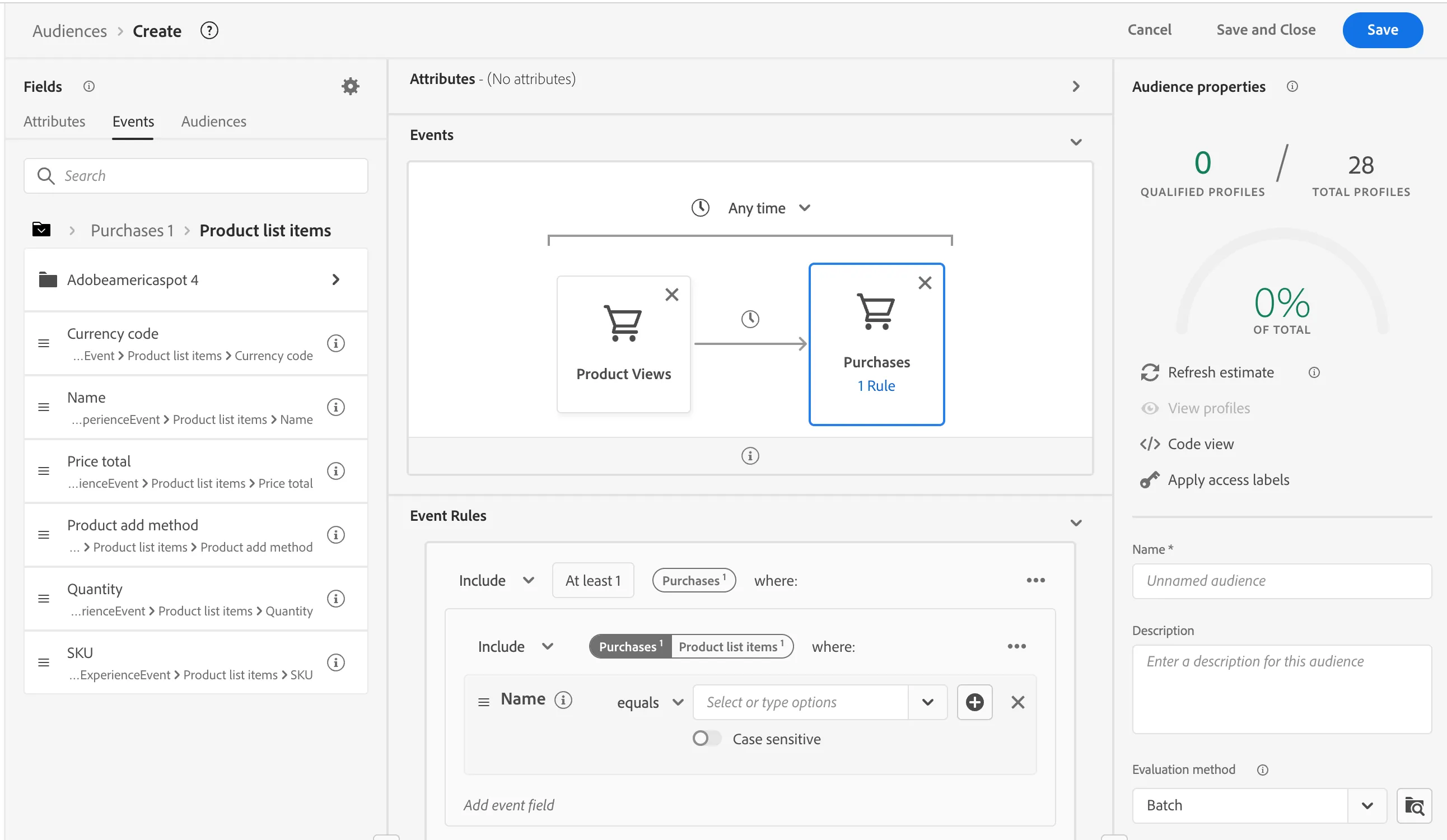Click the Purchases pill in outer rule

click(694, 581)
